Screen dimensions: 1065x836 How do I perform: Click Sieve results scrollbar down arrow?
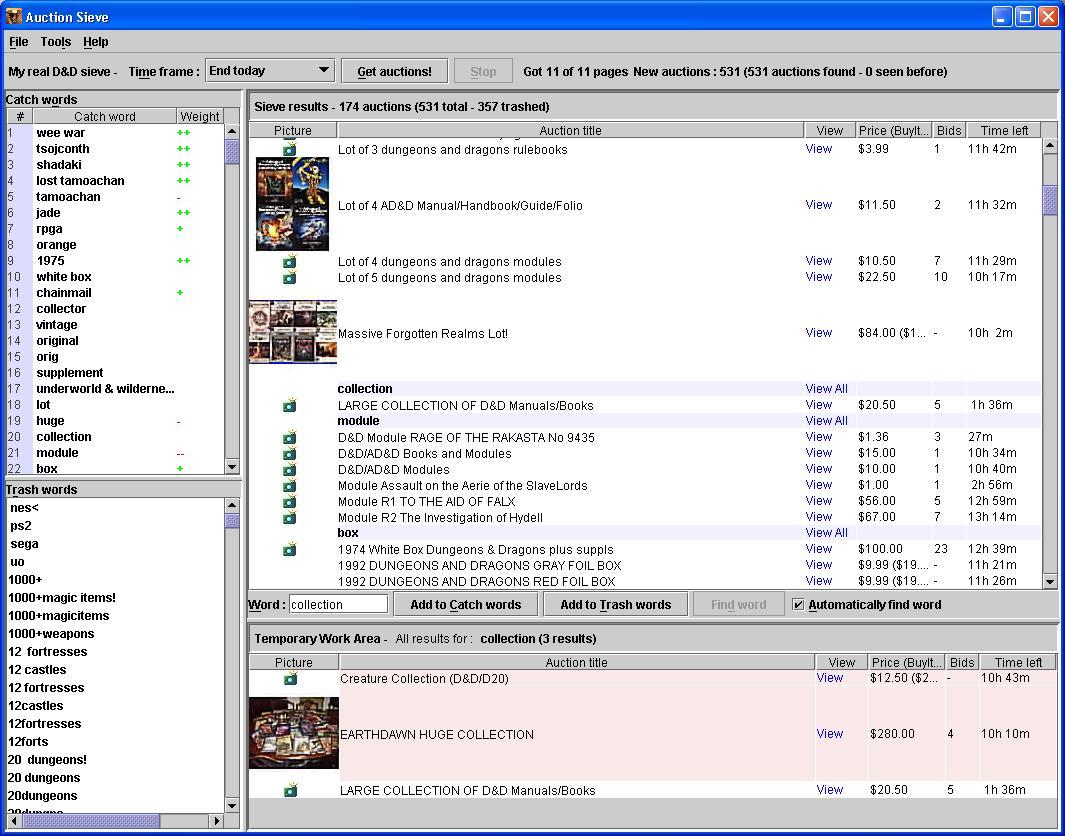coord(1050,581)
